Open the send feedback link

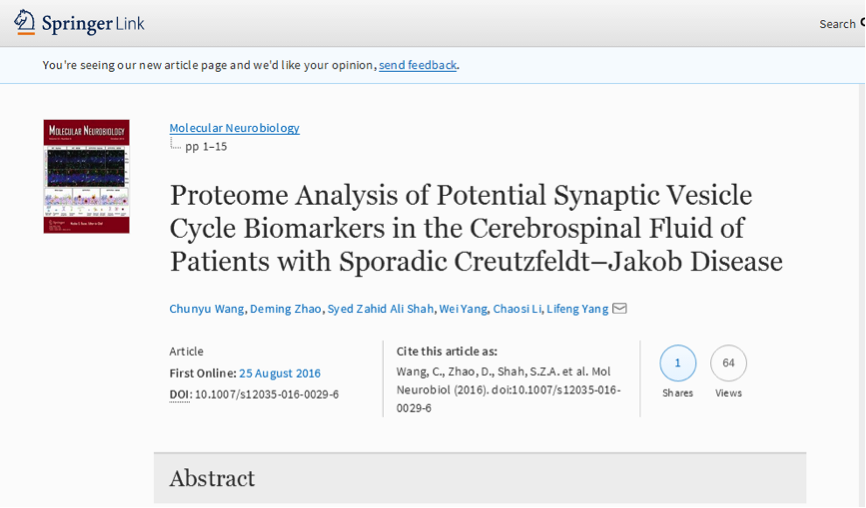pos(417,65)
